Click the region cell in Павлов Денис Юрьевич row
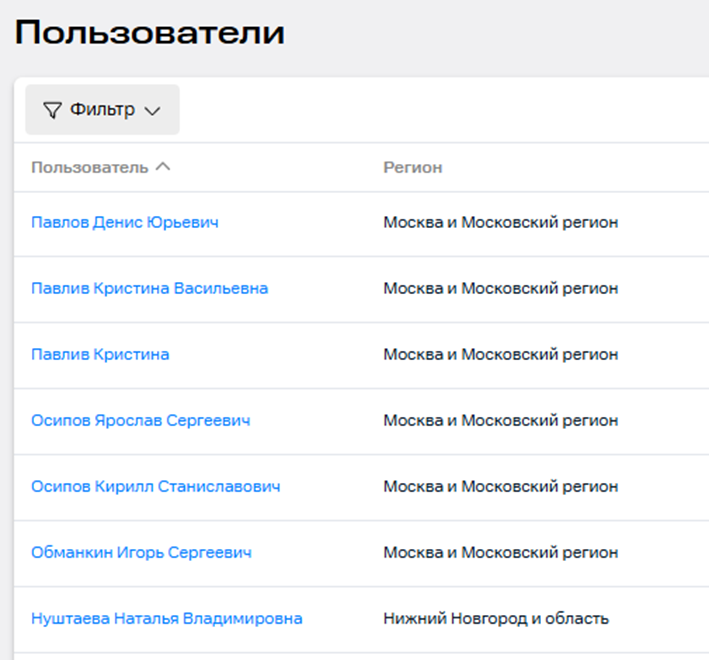The height and width of the screenshot is (660, 709). (501, 222)
